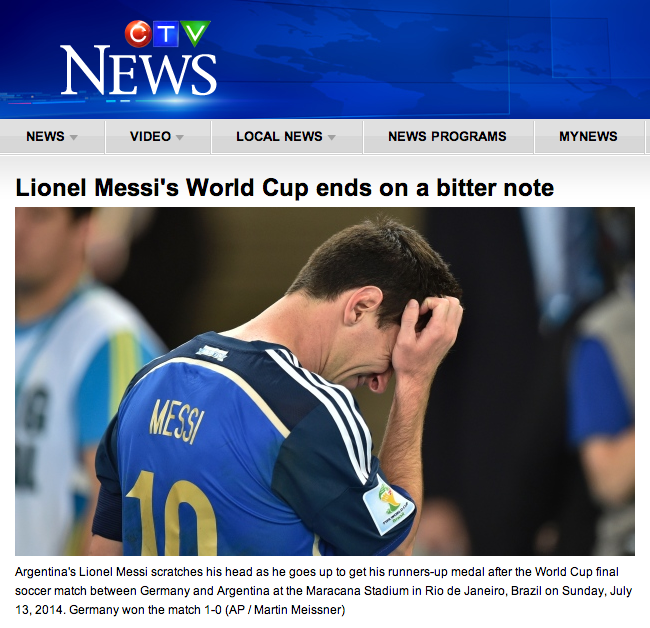Expand the LOCAL NEWS dropdown arrow

[332, 137]
